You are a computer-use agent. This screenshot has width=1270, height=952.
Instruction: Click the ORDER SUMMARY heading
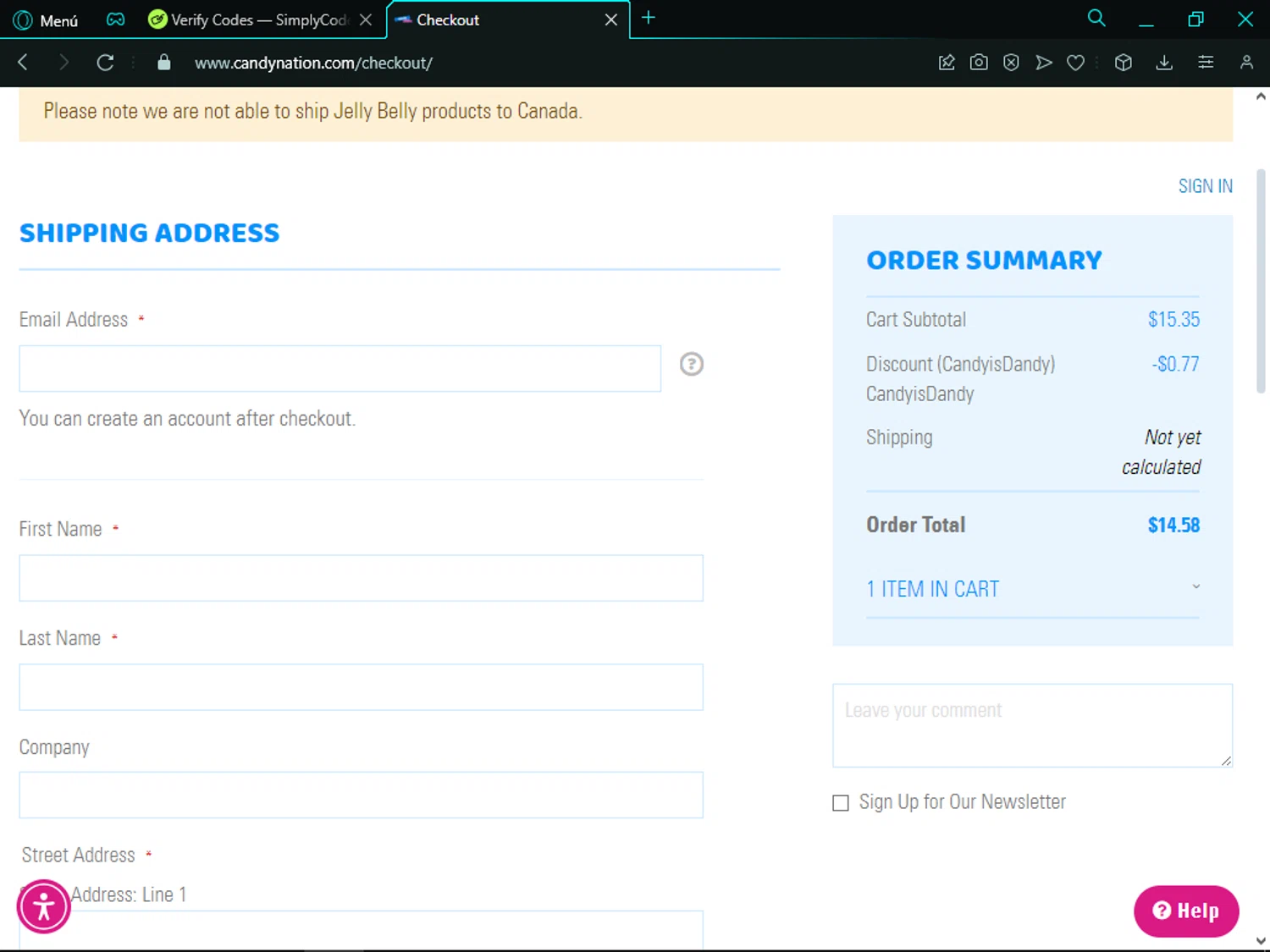point(984,260)
